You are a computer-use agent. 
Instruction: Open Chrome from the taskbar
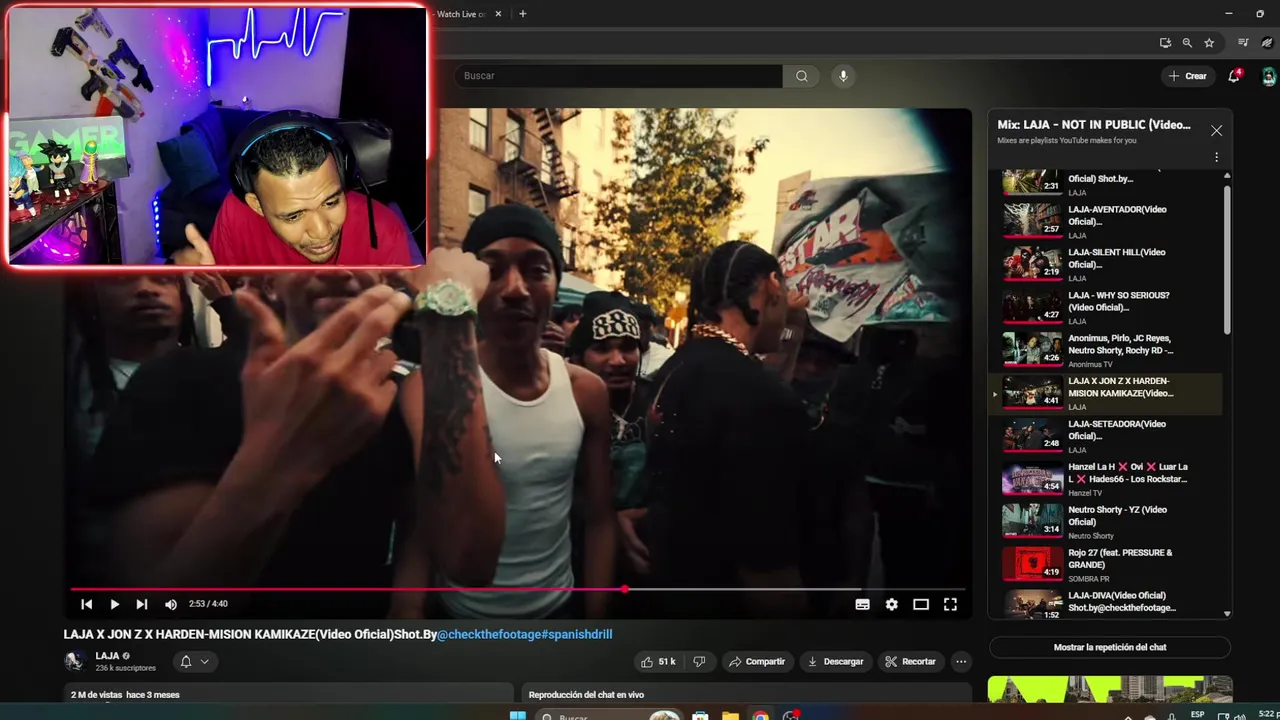pos(761,716)
